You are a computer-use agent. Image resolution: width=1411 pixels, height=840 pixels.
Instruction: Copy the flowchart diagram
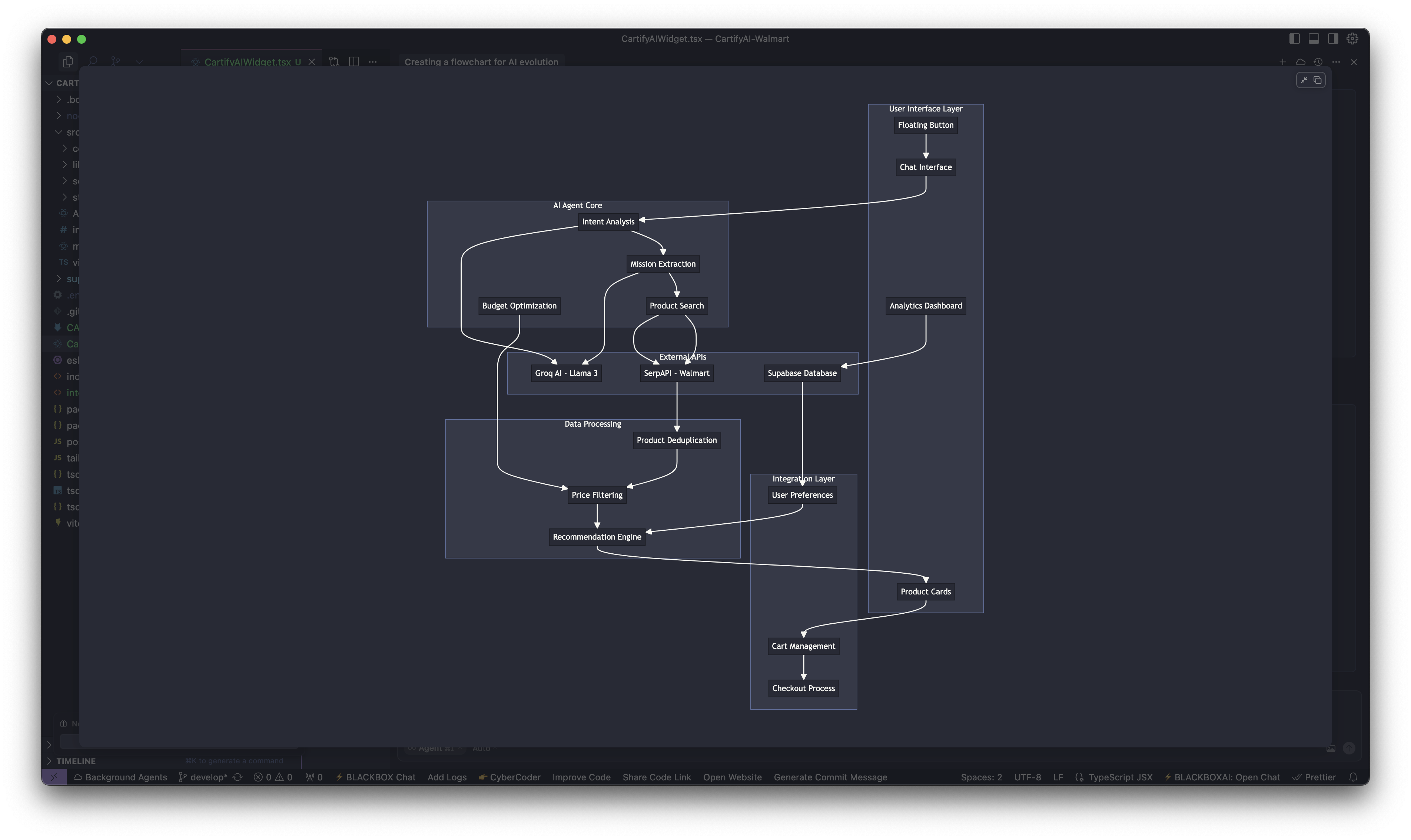click(x=1318, y=80)
